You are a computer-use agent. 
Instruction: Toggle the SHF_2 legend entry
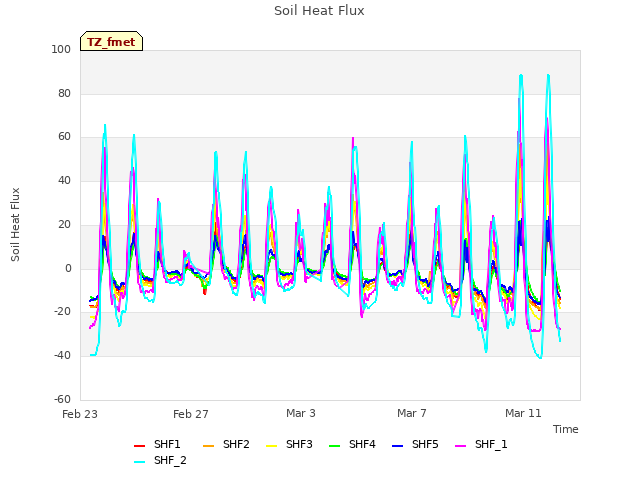[160, 461]
